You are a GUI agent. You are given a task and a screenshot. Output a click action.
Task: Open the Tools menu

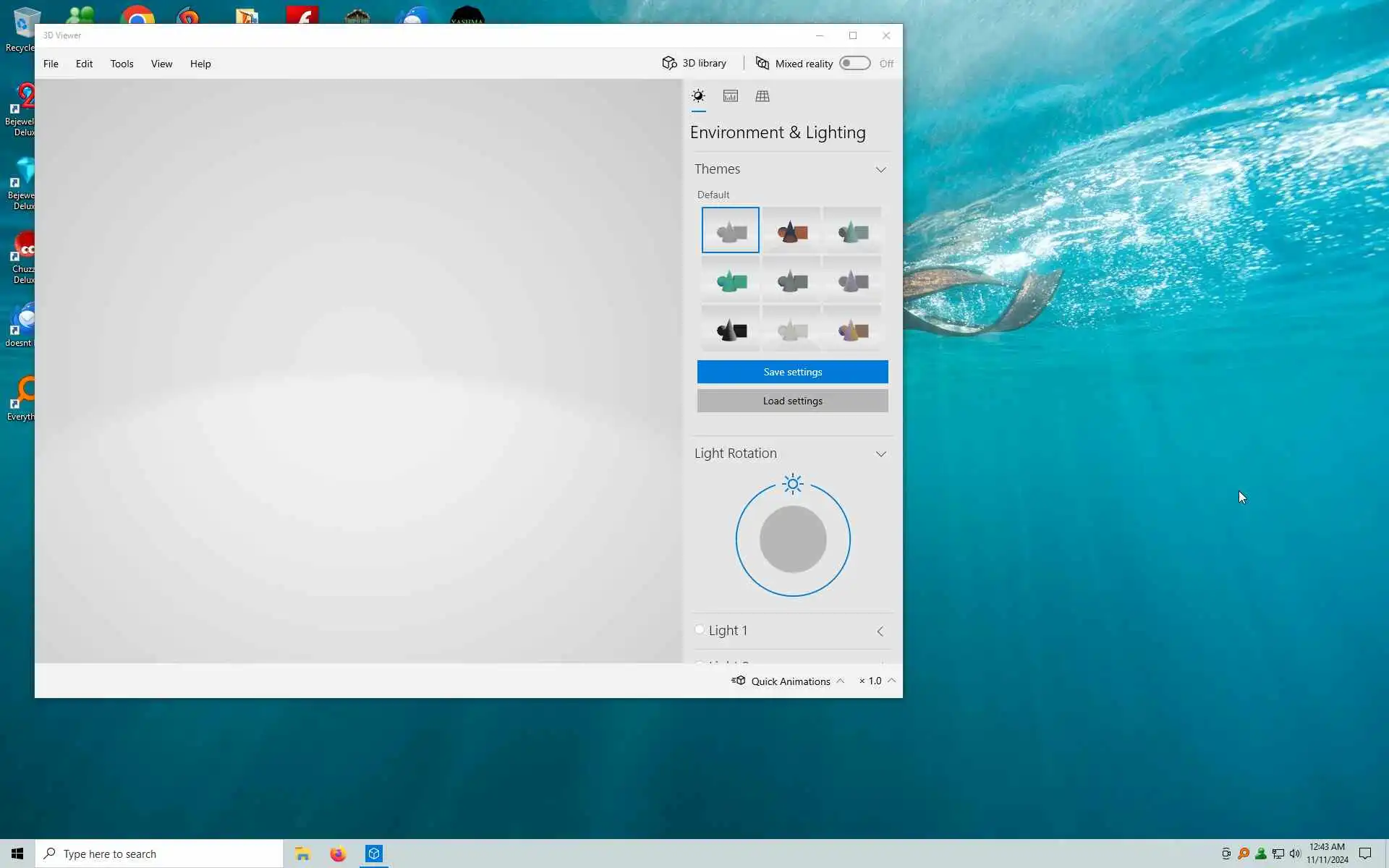tap(122, 64)
